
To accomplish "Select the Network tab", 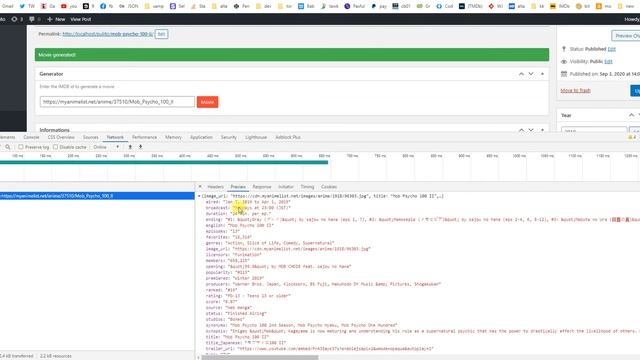I will [x=115, y=137].
